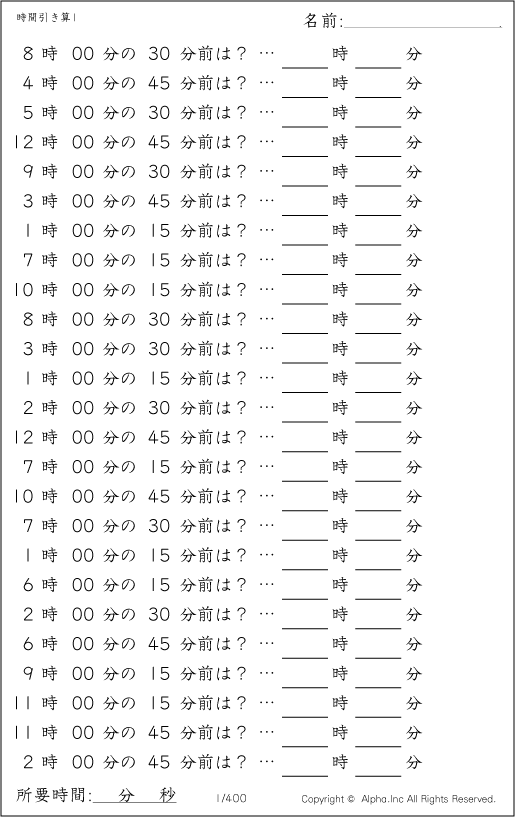Click the 所要時間 minutes and seconds blank
This screenshot has width=515, height=817.
(134, 796)
